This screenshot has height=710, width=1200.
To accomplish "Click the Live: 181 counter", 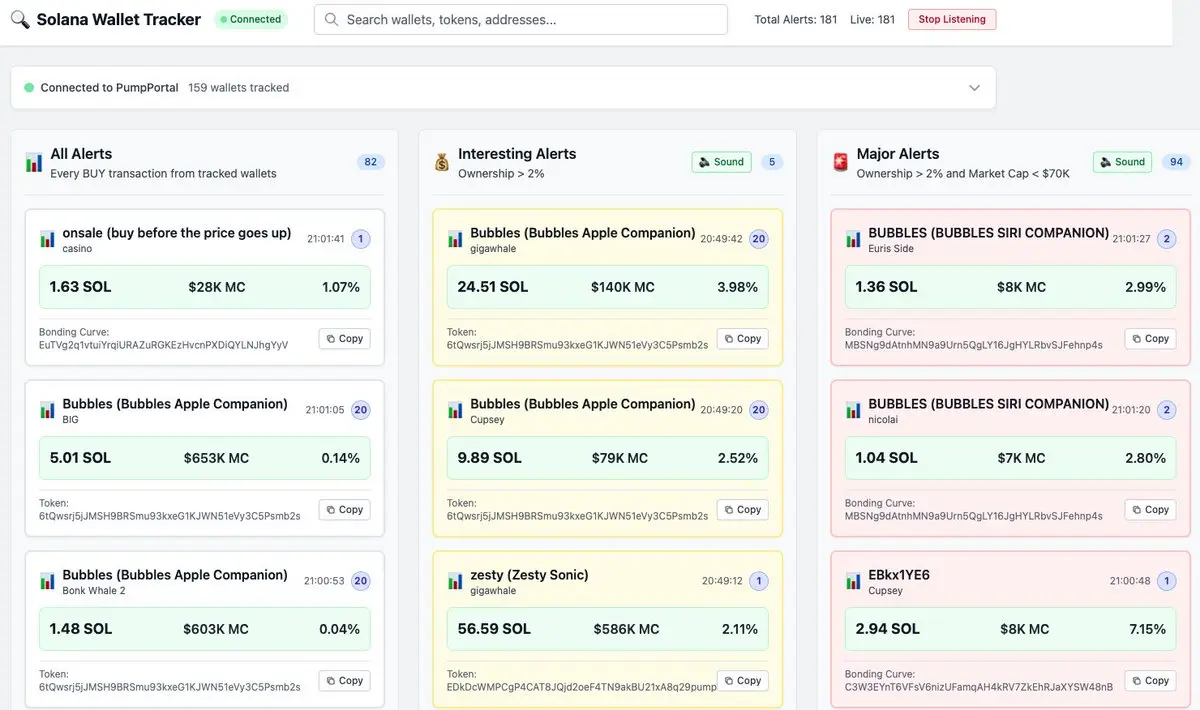I will (x=872, y=20).
